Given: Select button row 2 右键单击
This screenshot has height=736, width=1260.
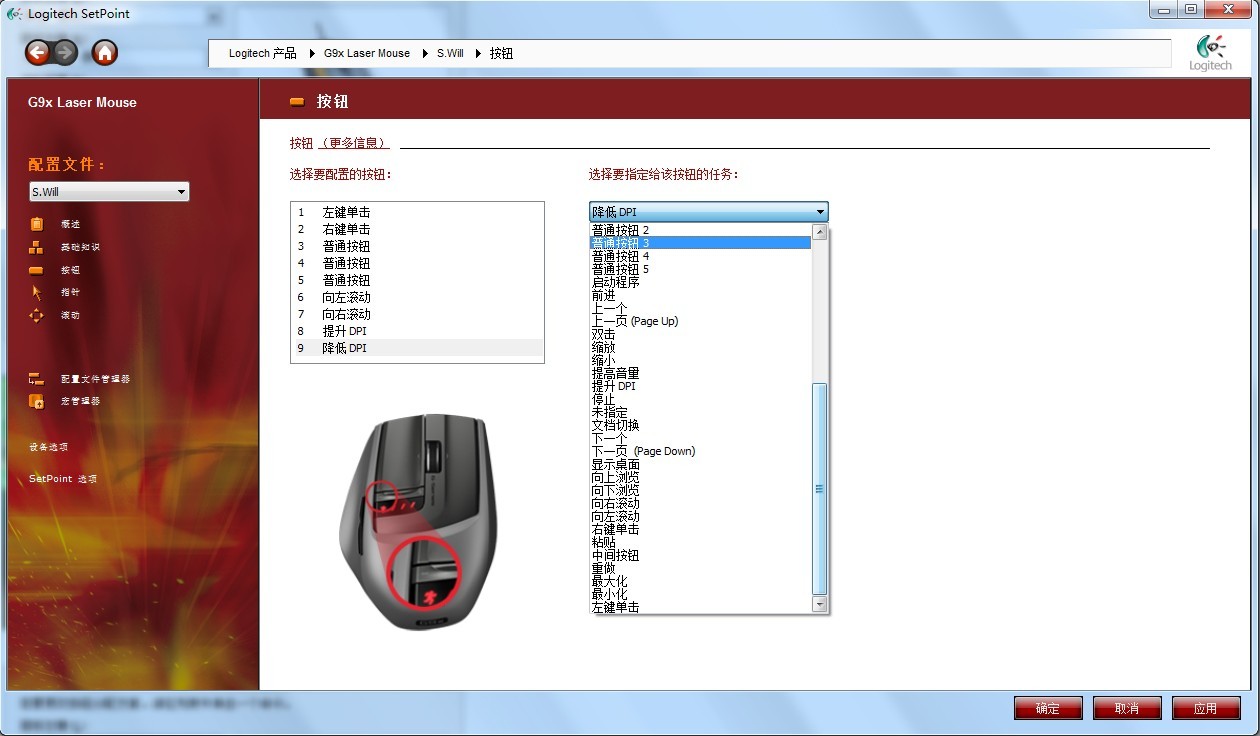Looking at the screenshot, I should point(417,230).
